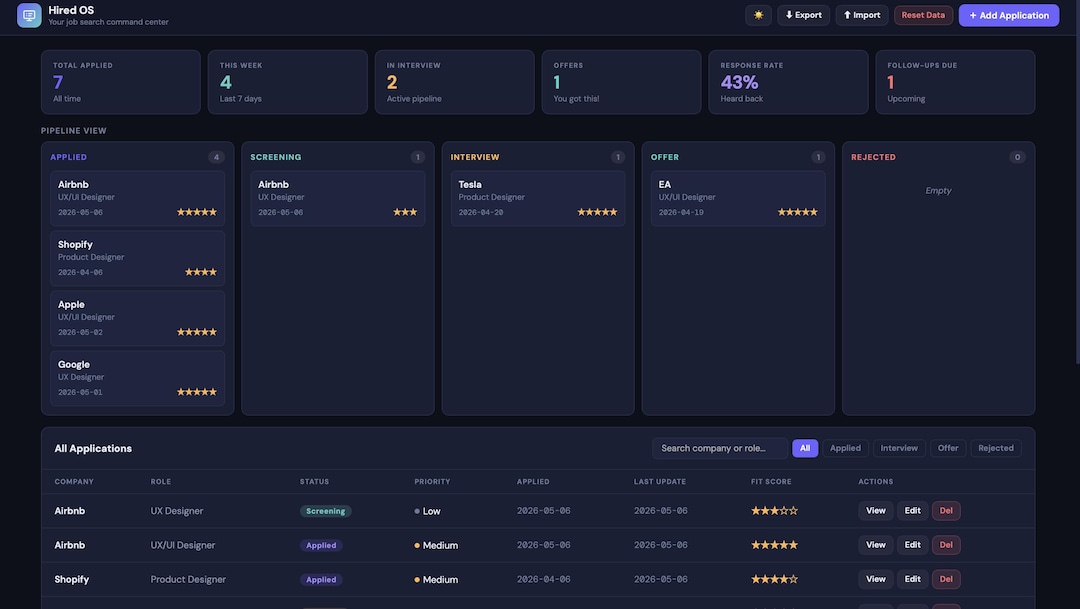This screenshot has height=609, width=1080.
Task: Click Google card star rating
Action: [x=197, y=392]
